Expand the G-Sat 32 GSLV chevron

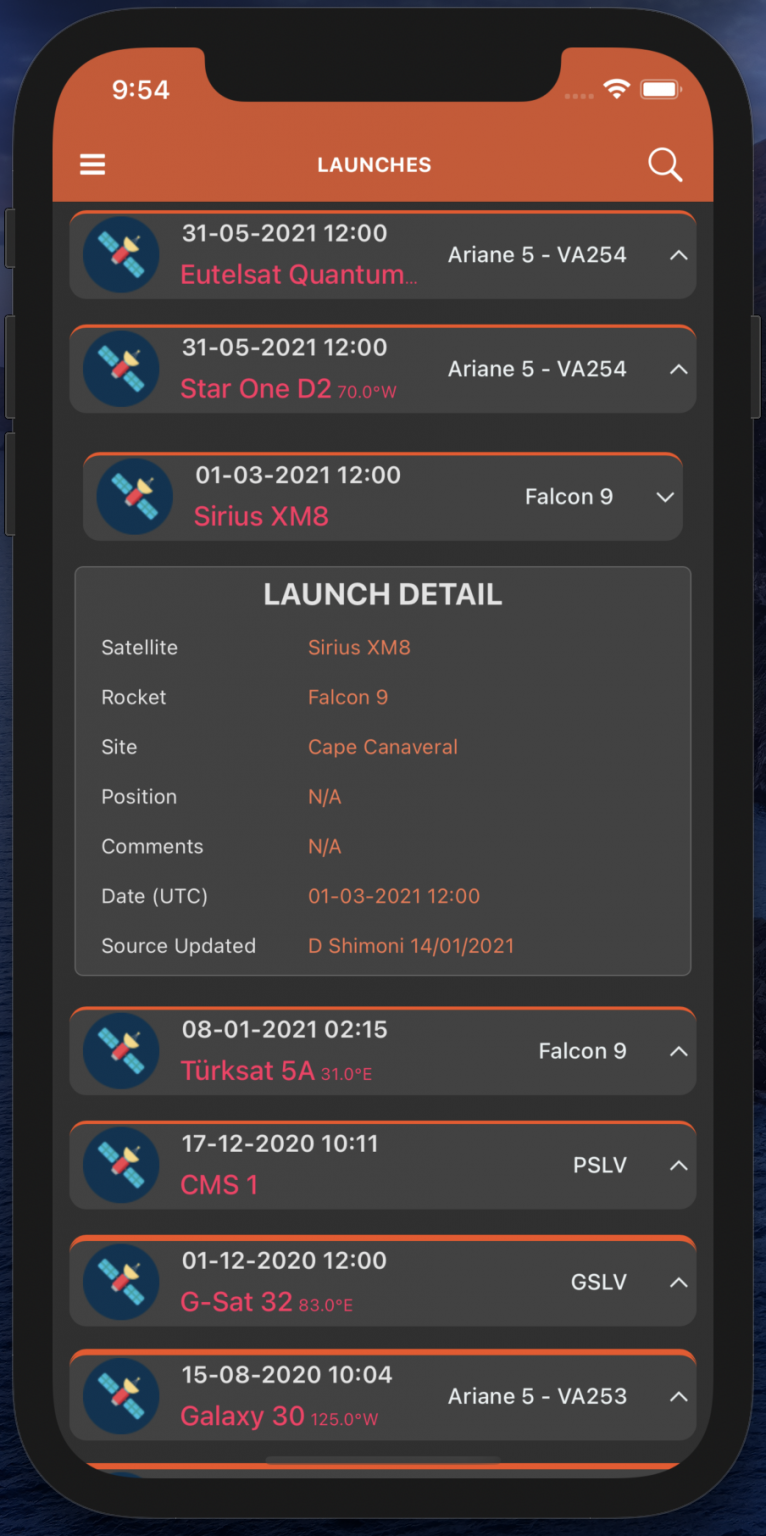(679, 1282)
